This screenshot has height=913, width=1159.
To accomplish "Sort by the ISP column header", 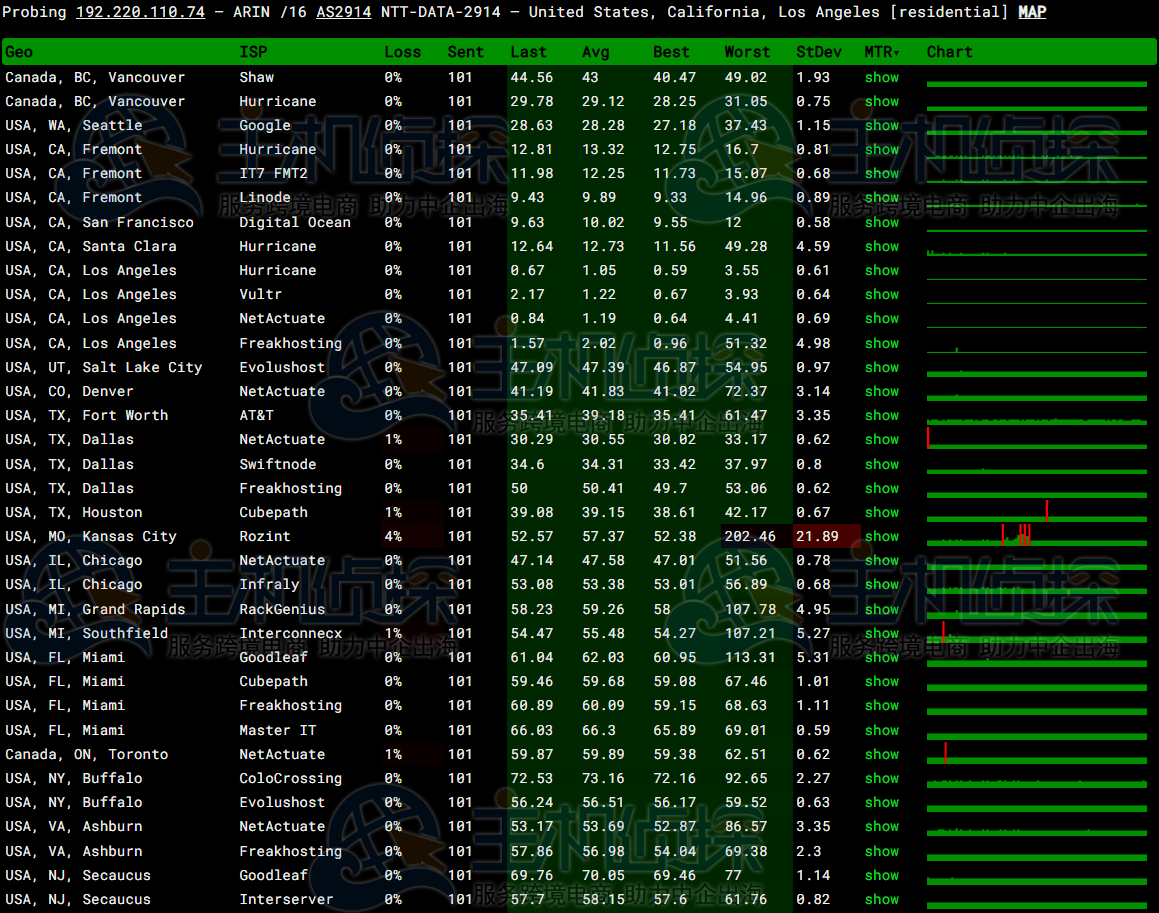I will click(x=253, y=52).
